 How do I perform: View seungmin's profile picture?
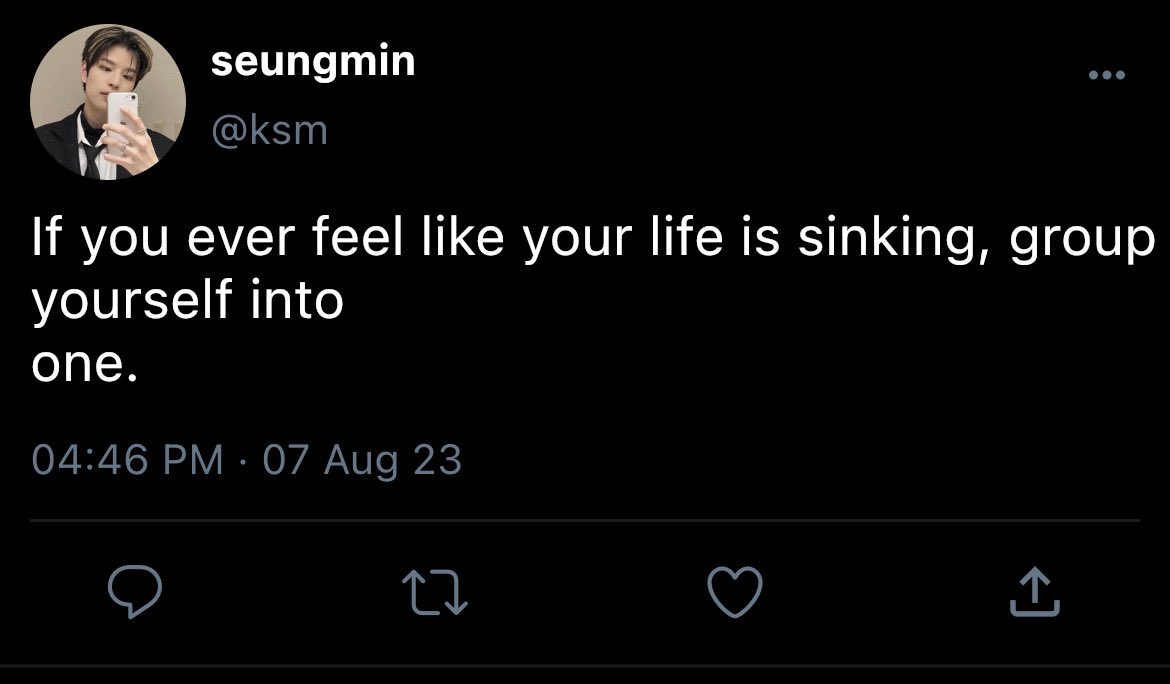tap(108, 104)
